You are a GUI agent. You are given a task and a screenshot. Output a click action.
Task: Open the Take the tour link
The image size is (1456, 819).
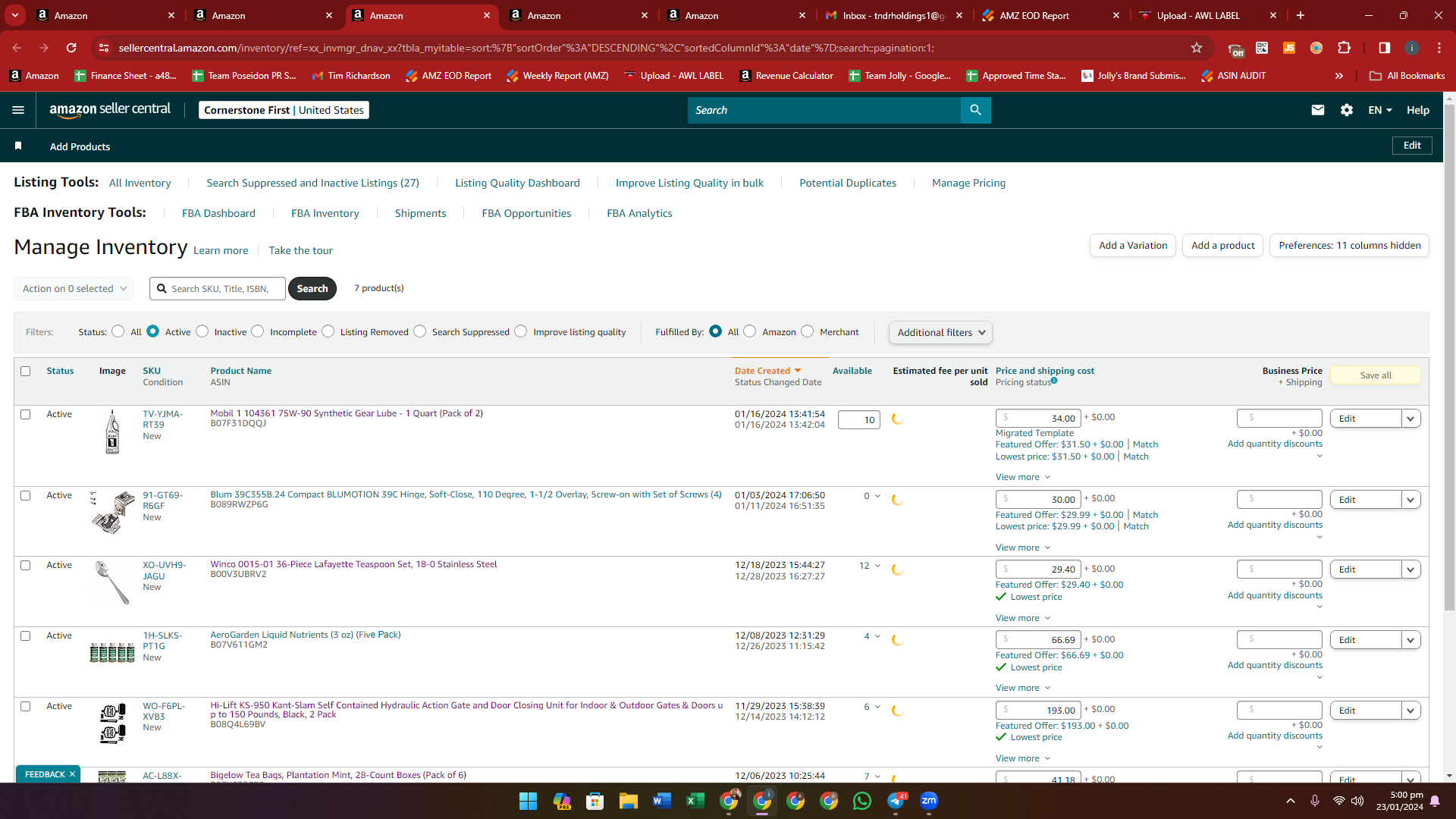(300, 250)
